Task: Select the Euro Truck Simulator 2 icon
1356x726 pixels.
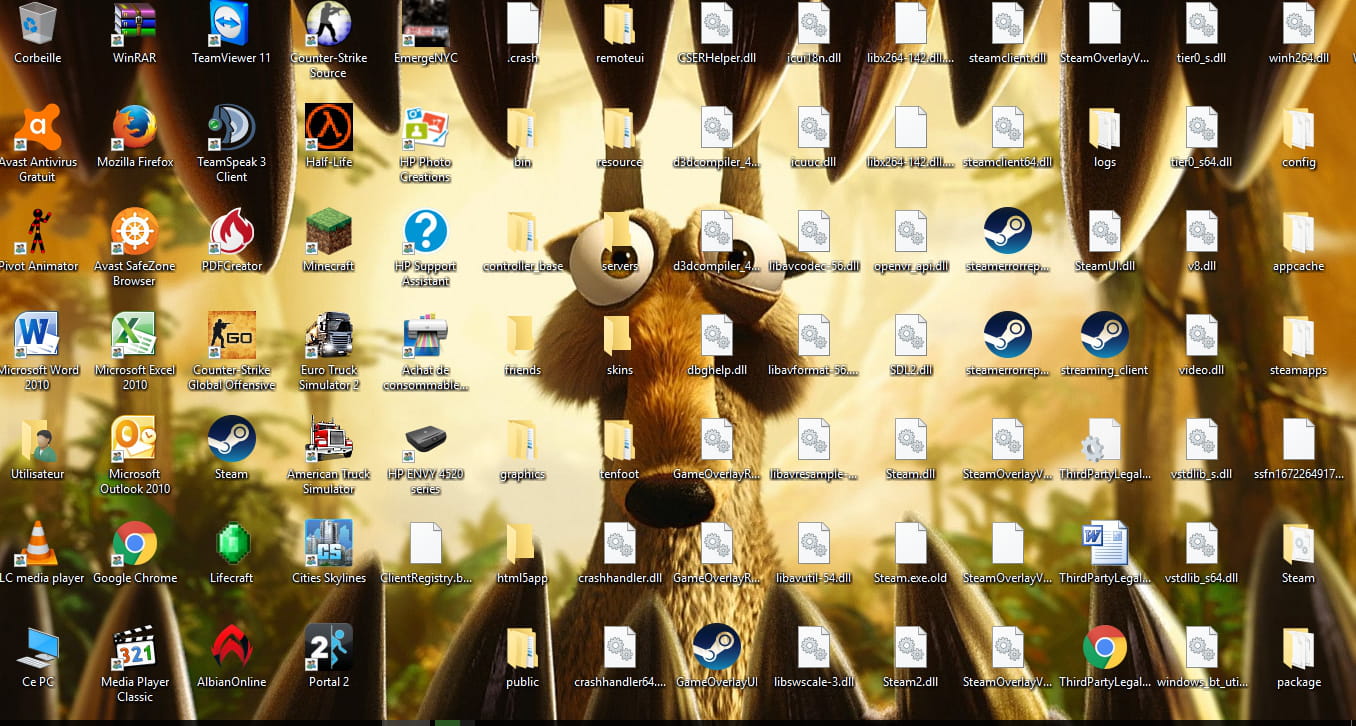Action: coord(328,335)
